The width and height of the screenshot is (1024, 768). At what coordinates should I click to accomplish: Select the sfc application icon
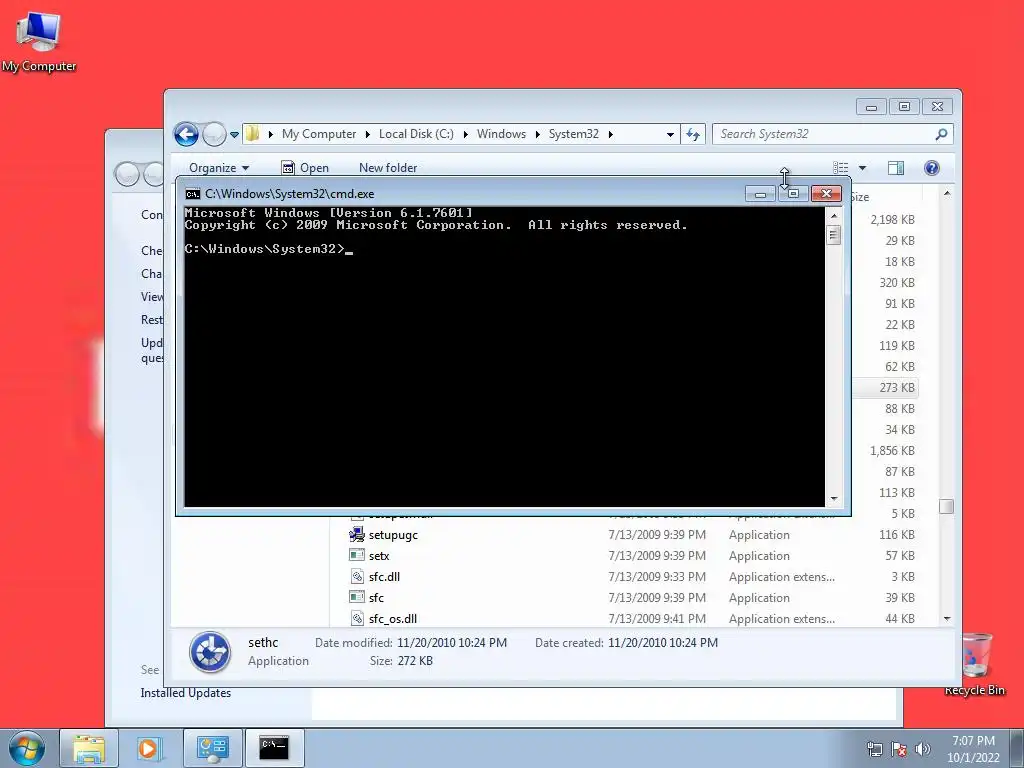[x=357, y=597]
